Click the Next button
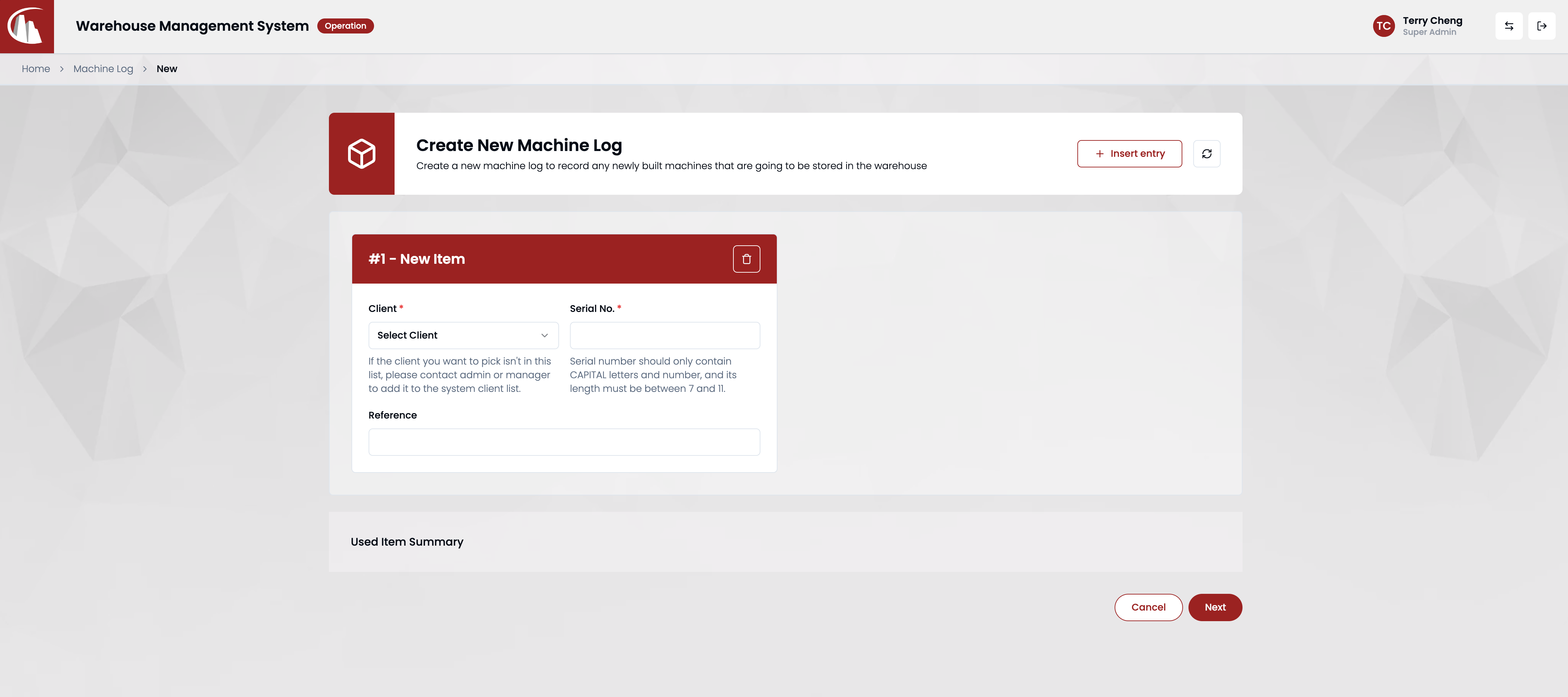The height and width of the screenshot is (697, 1568). coord(1215,607)
